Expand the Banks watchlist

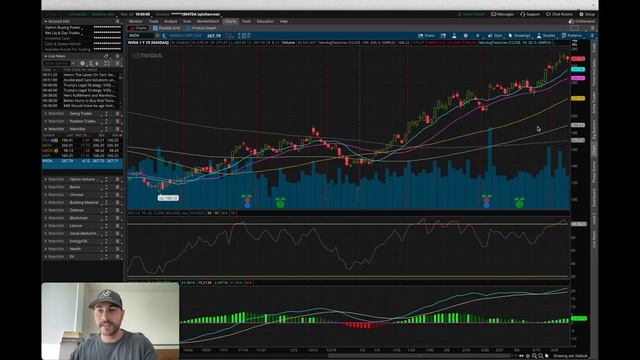46,187
